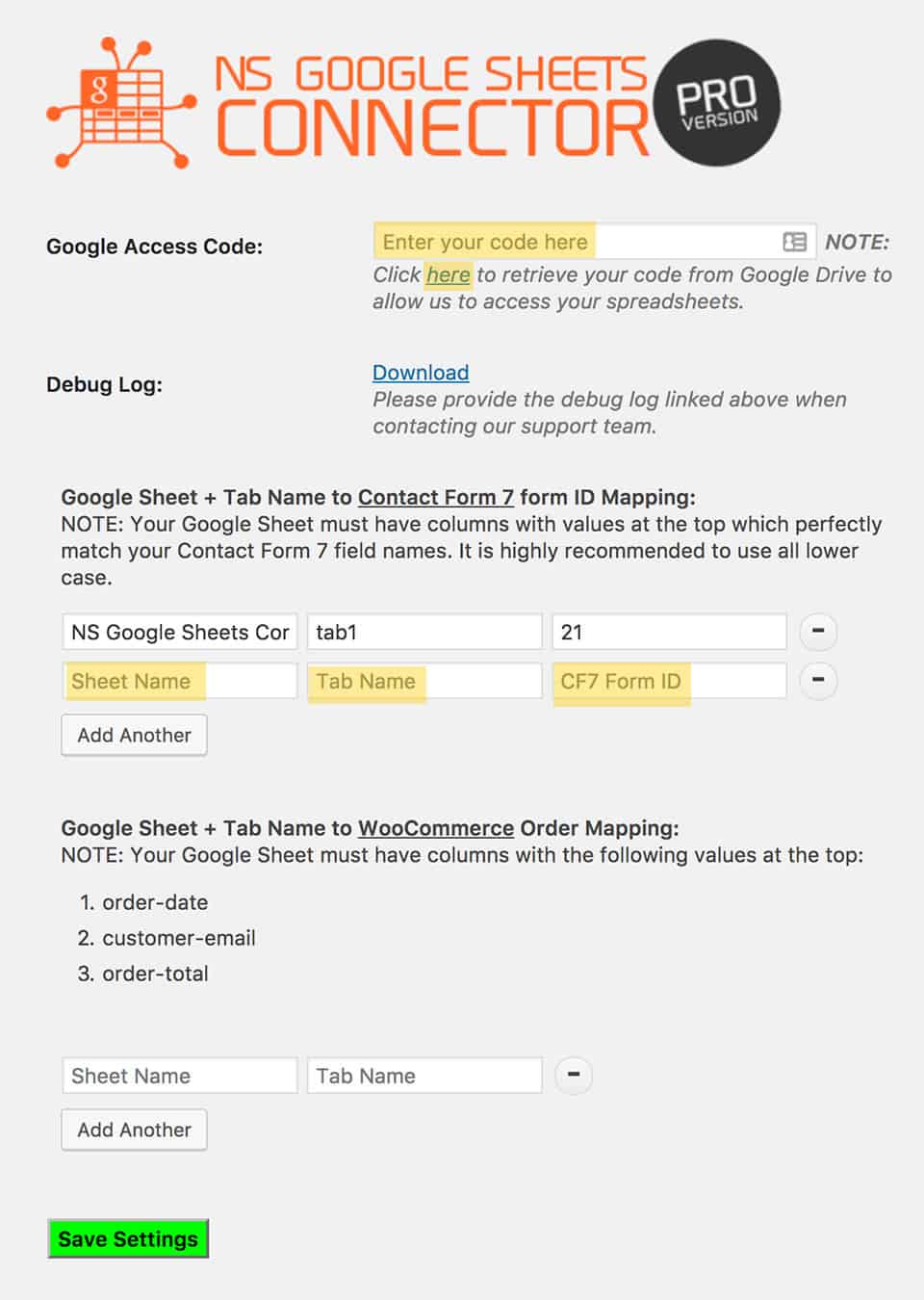The width and height of the screenshot is (924, 1300).
Task: Add another Contact Form 7 mapping row
Action: (x=135, y=735)
